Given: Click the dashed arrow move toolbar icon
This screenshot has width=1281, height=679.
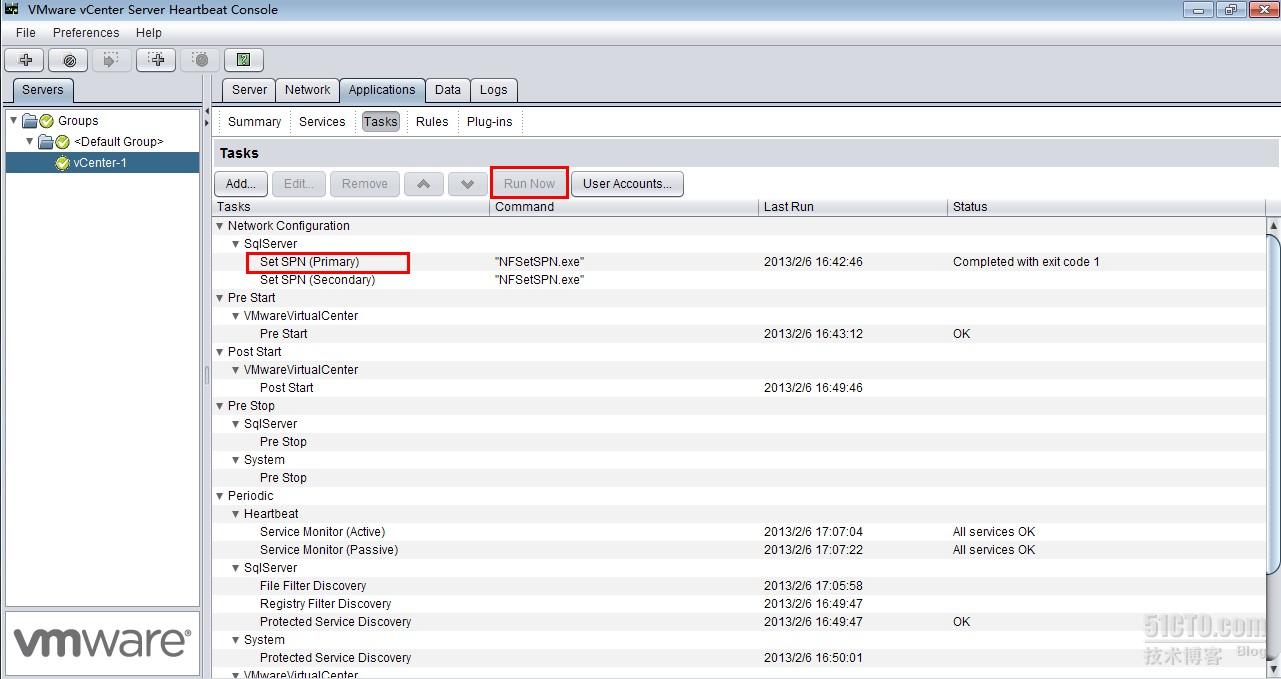Looking at the screenshot, I should pos(112,60).
